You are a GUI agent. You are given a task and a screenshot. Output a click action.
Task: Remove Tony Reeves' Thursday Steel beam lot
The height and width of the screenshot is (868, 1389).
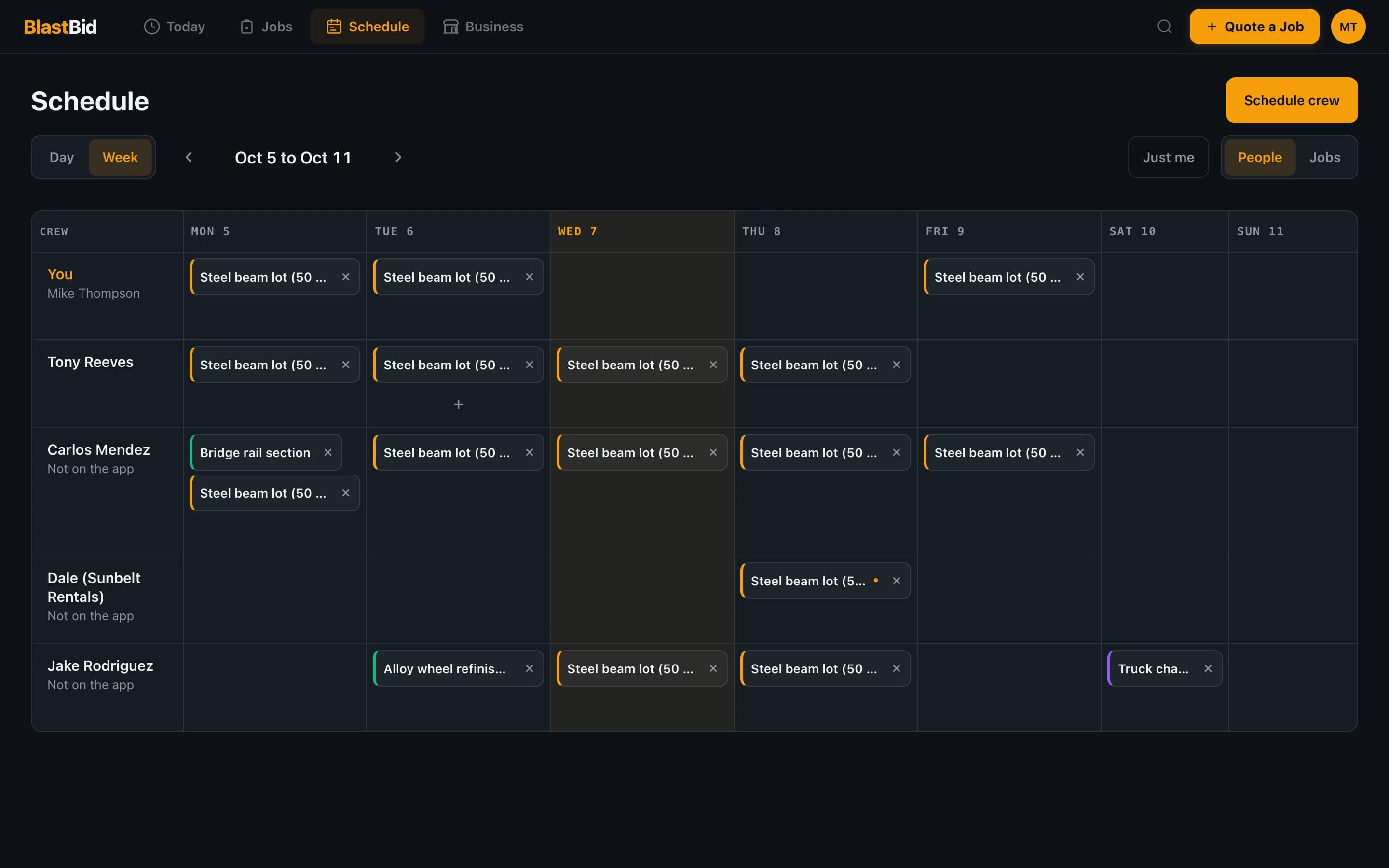coord(897,365)
